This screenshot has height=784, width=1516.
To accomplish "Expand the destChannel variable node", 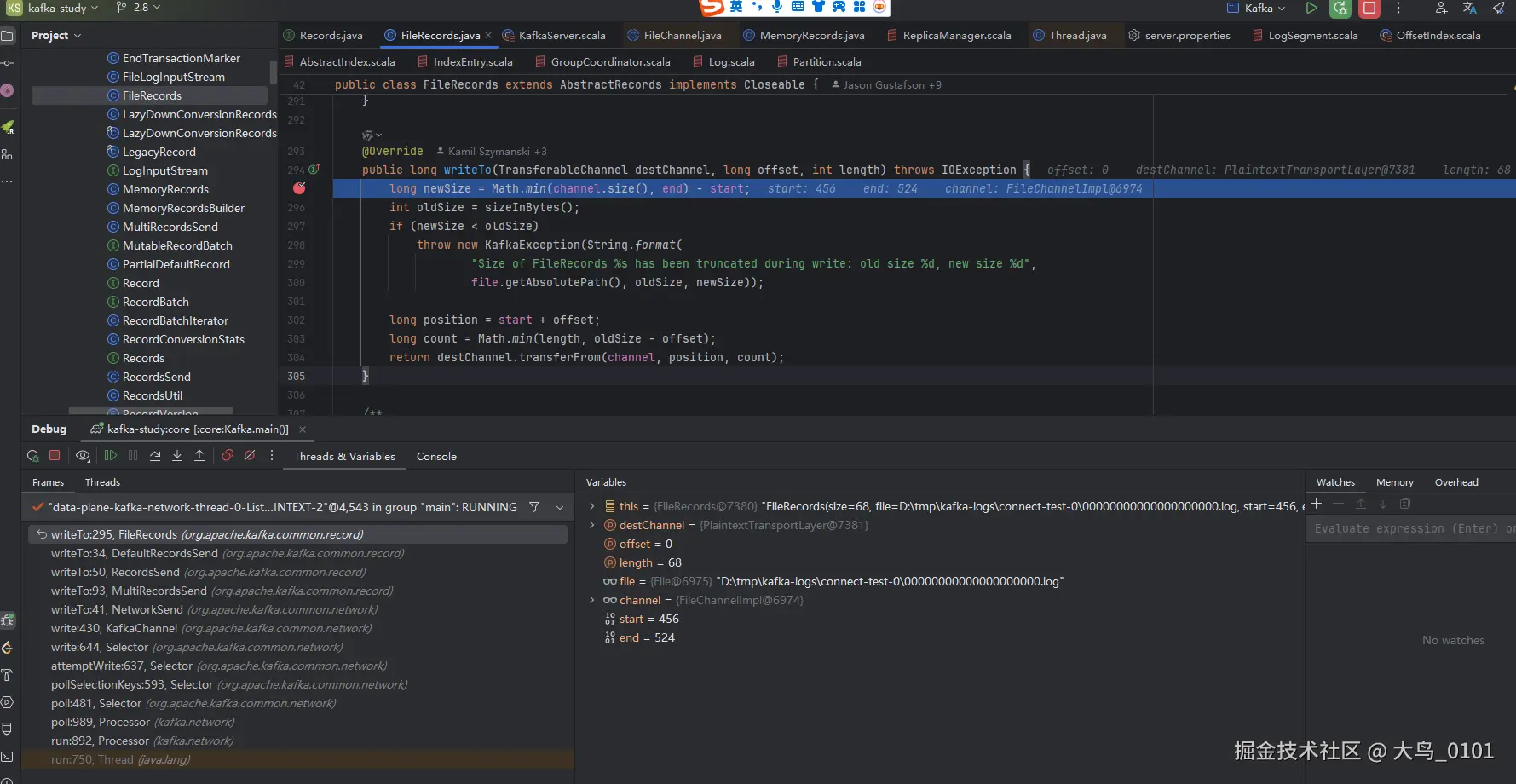I will pyautogui.click(x=592, y=525).
